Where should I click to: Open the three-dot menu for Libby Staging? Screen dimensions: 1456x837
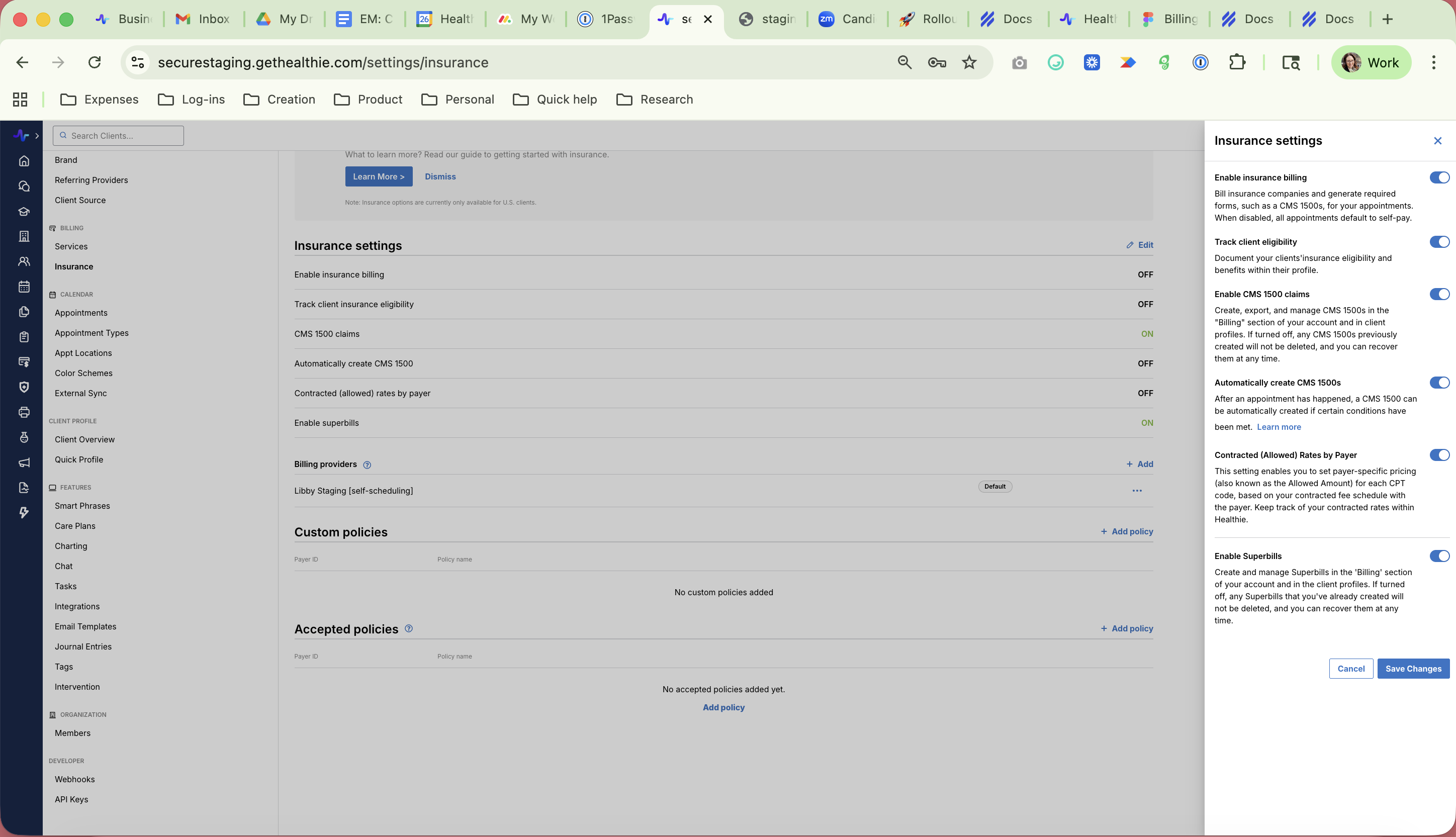point(1136,491)
